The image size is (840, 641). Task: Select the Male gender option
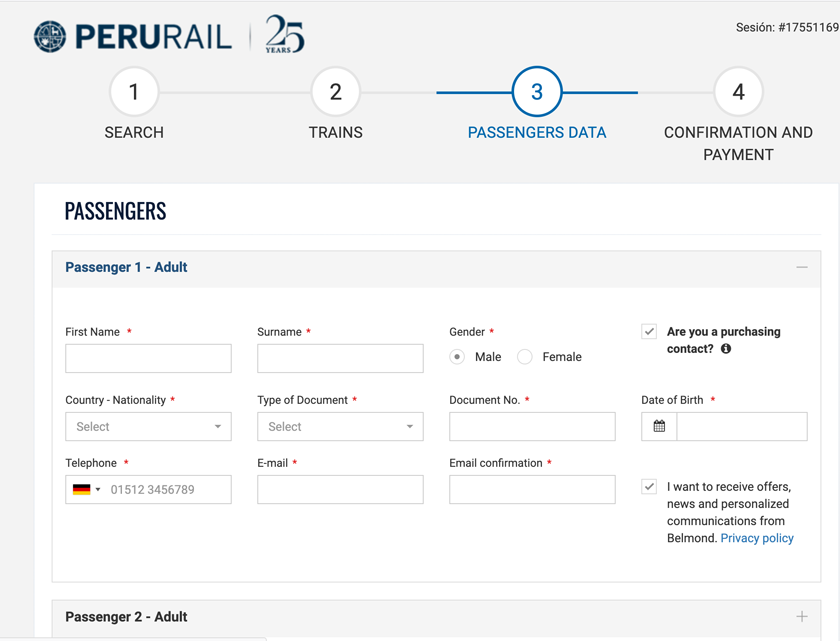click(457, 357)
